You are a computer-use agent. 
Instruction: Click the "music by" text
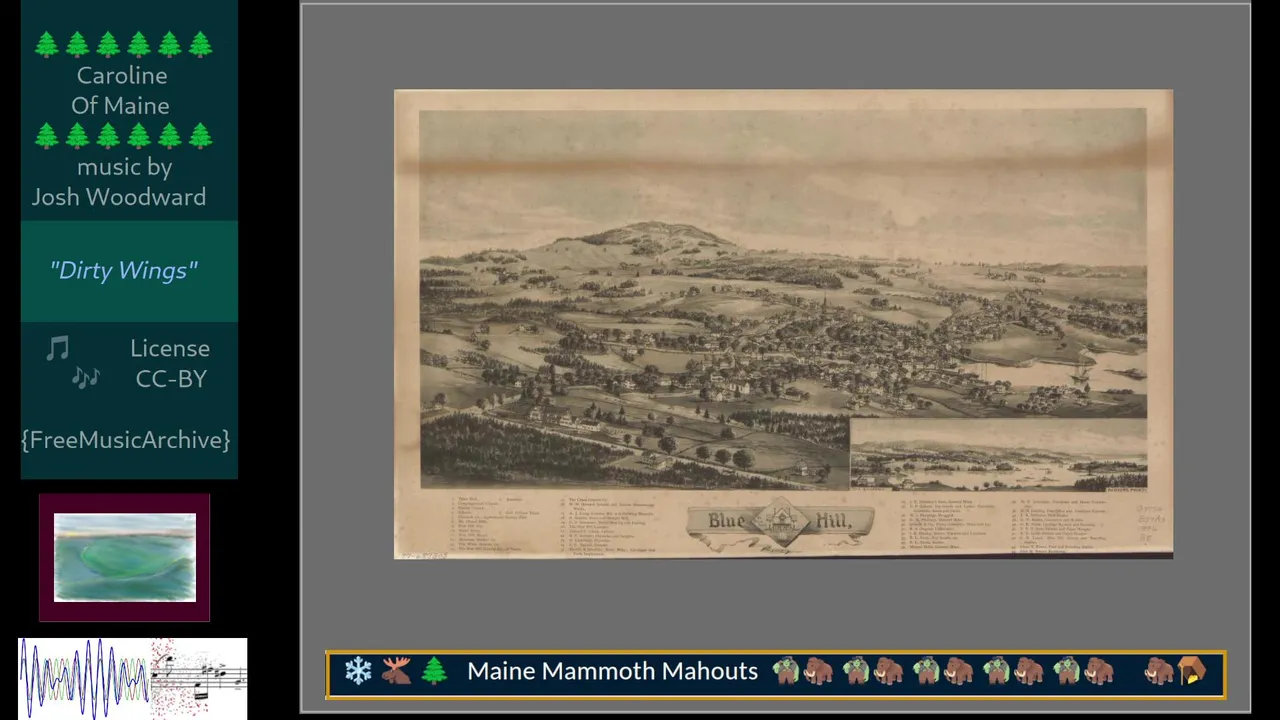click(125, 167)
